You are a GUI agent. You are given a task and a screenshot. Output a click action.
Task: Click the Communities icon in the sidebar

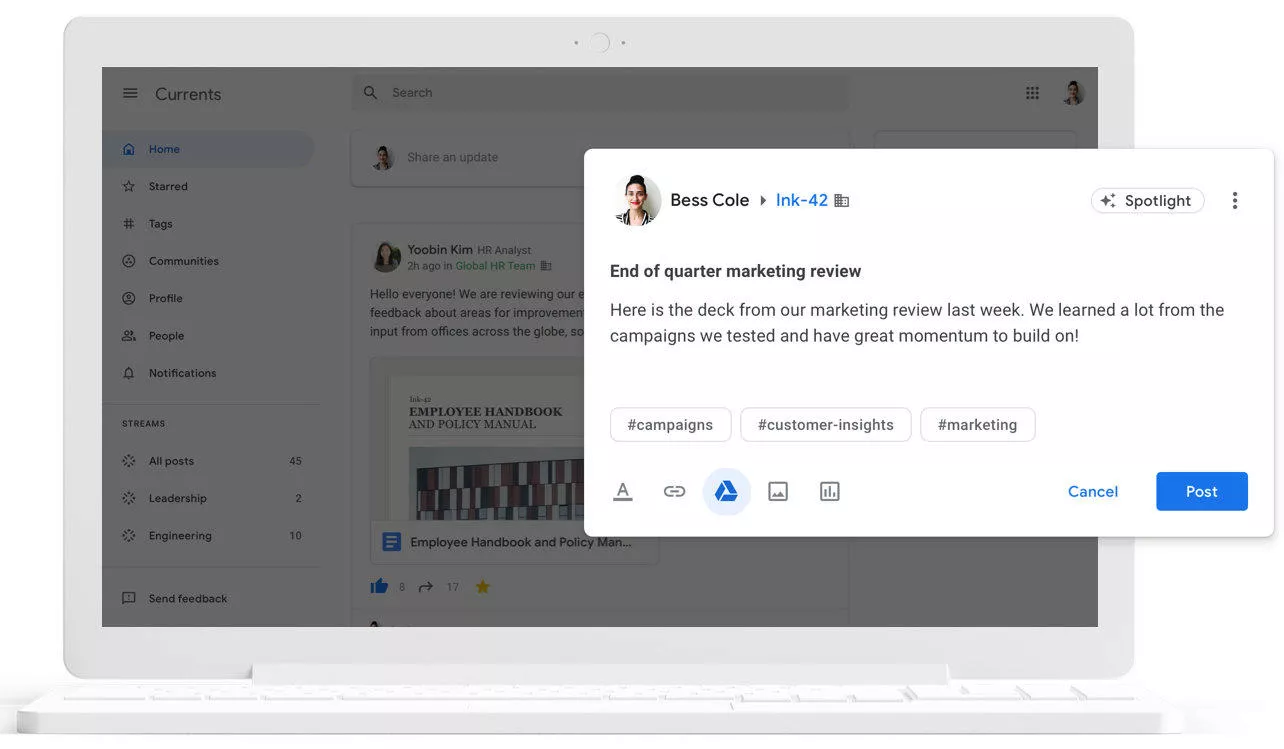coord(128,261)
